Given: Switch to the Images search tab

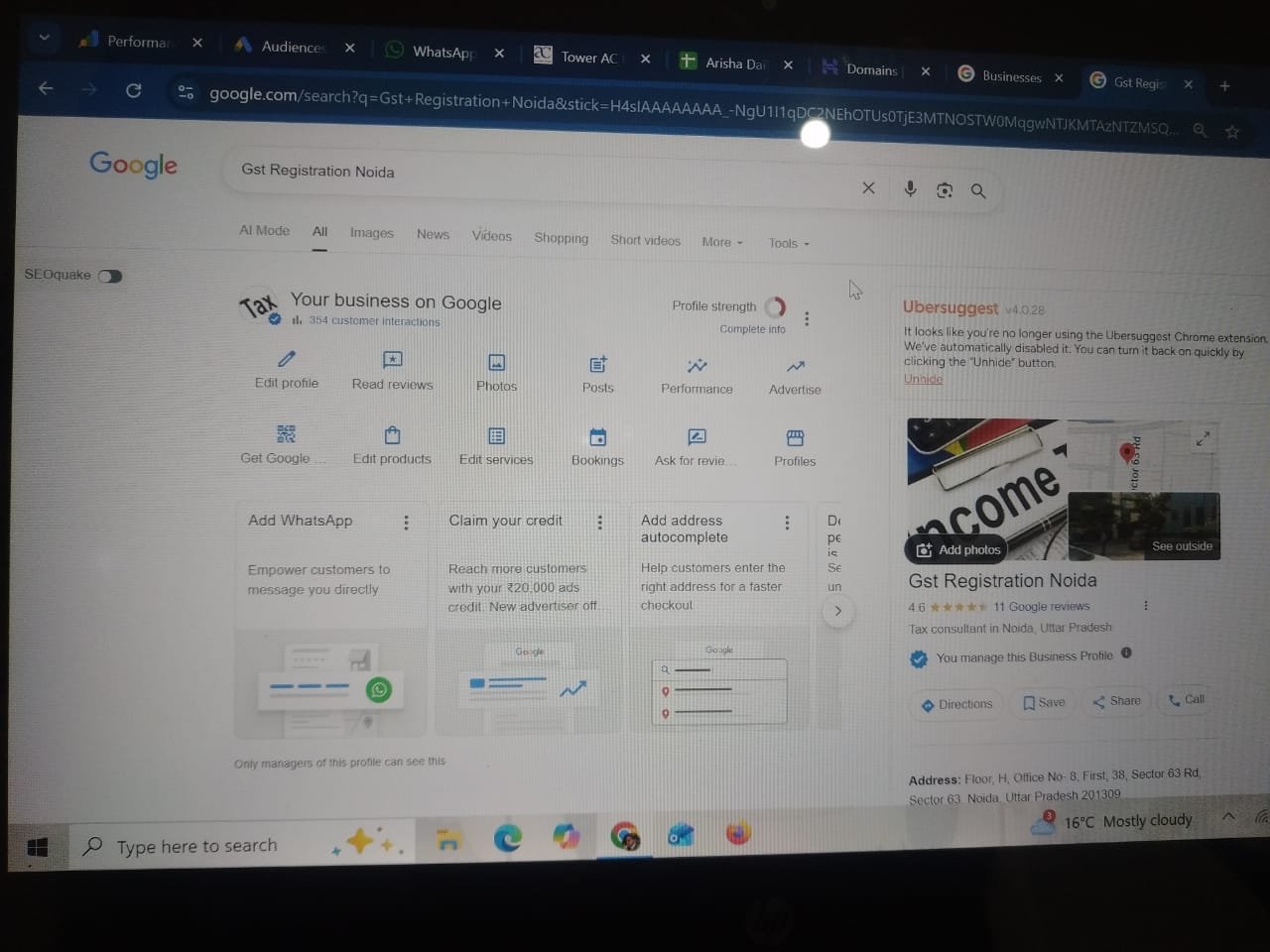Looking at the screenshot, I should (372, 233).
